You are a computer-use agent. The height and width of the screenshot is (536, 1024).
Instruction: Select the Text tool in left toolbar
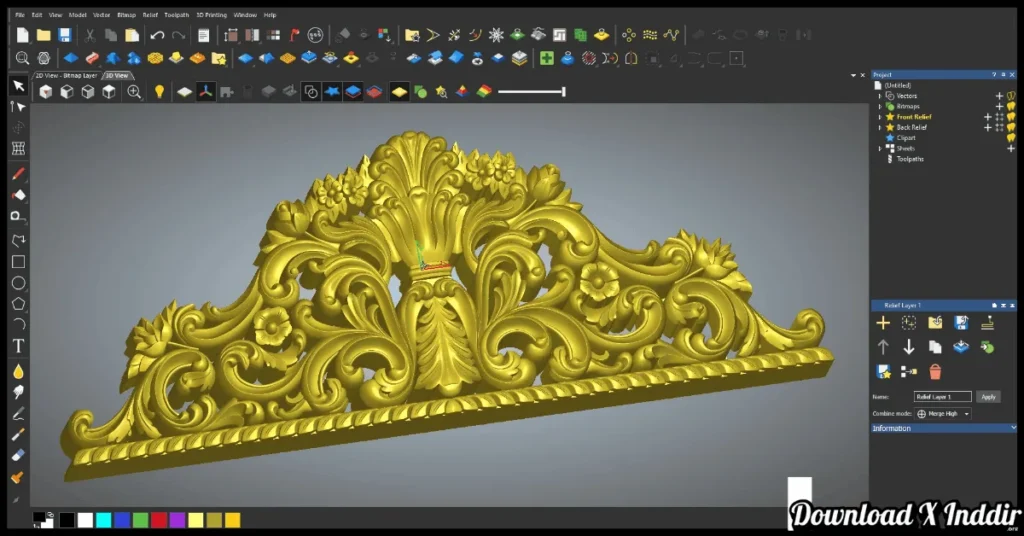18,346
